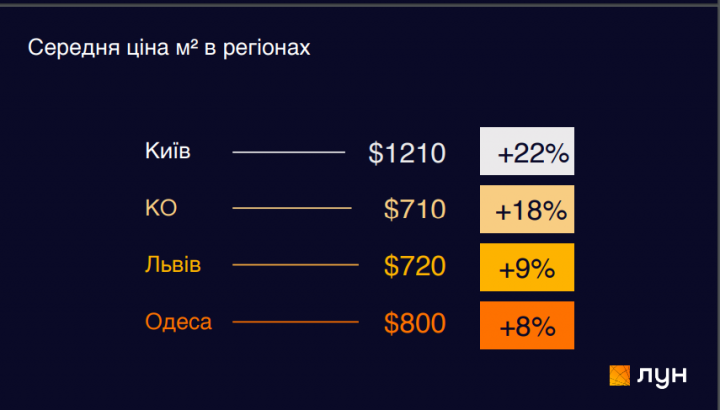Click the yellow line next to Львів
This screenshot has width=720, height=410.
295,265
